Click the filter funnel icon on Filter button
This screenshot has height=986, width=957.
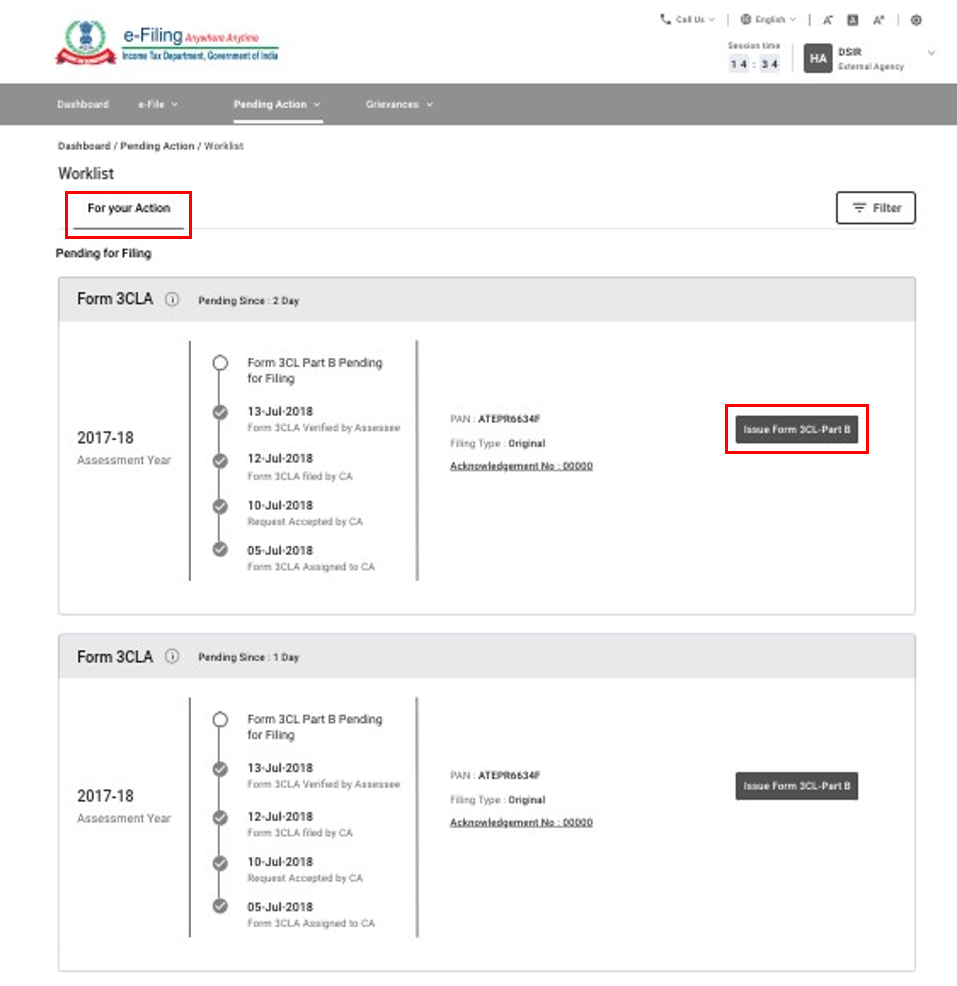click(x=858, y=208)
